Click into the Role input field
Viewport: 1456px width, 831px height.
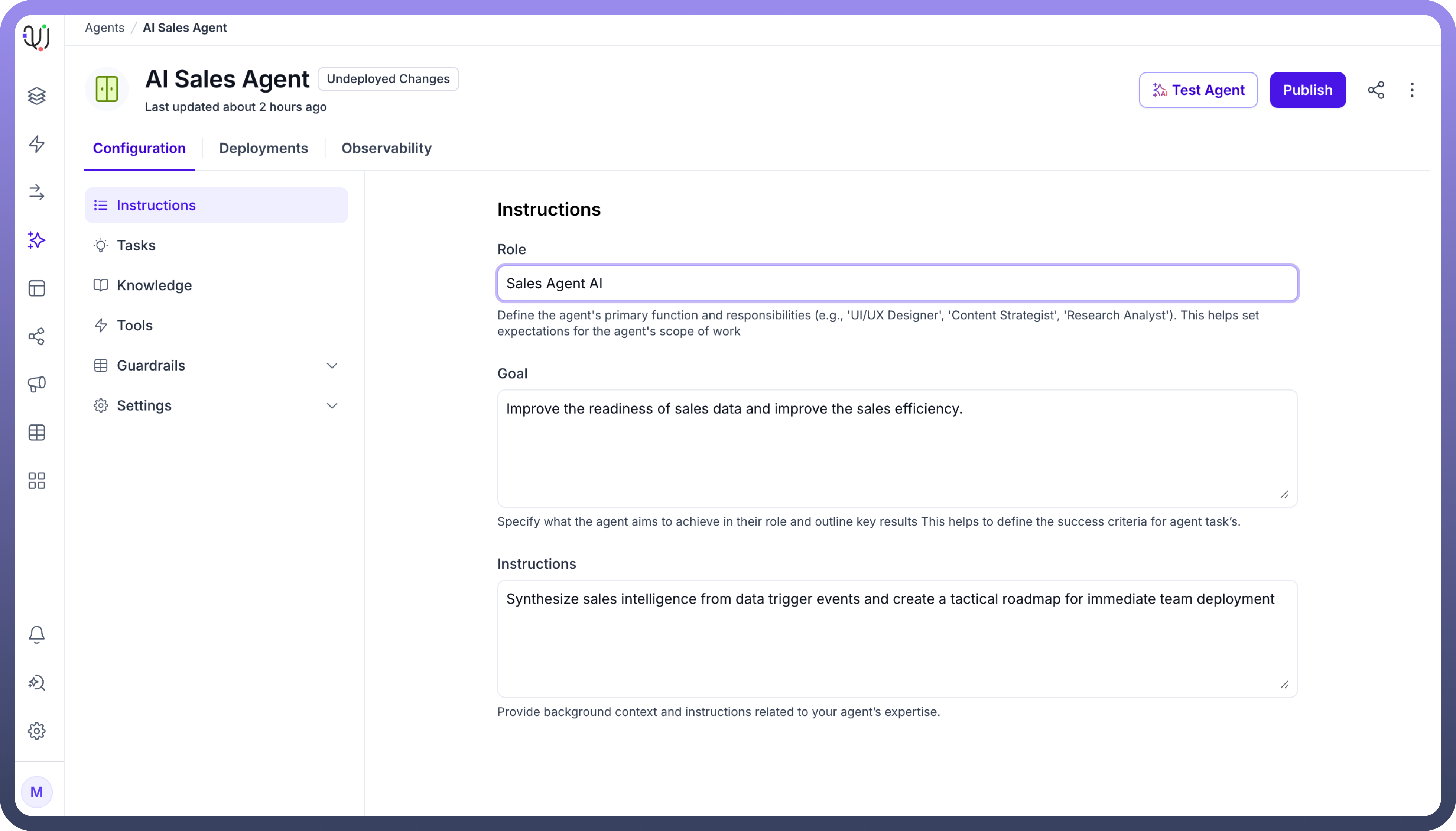(897, 284)
